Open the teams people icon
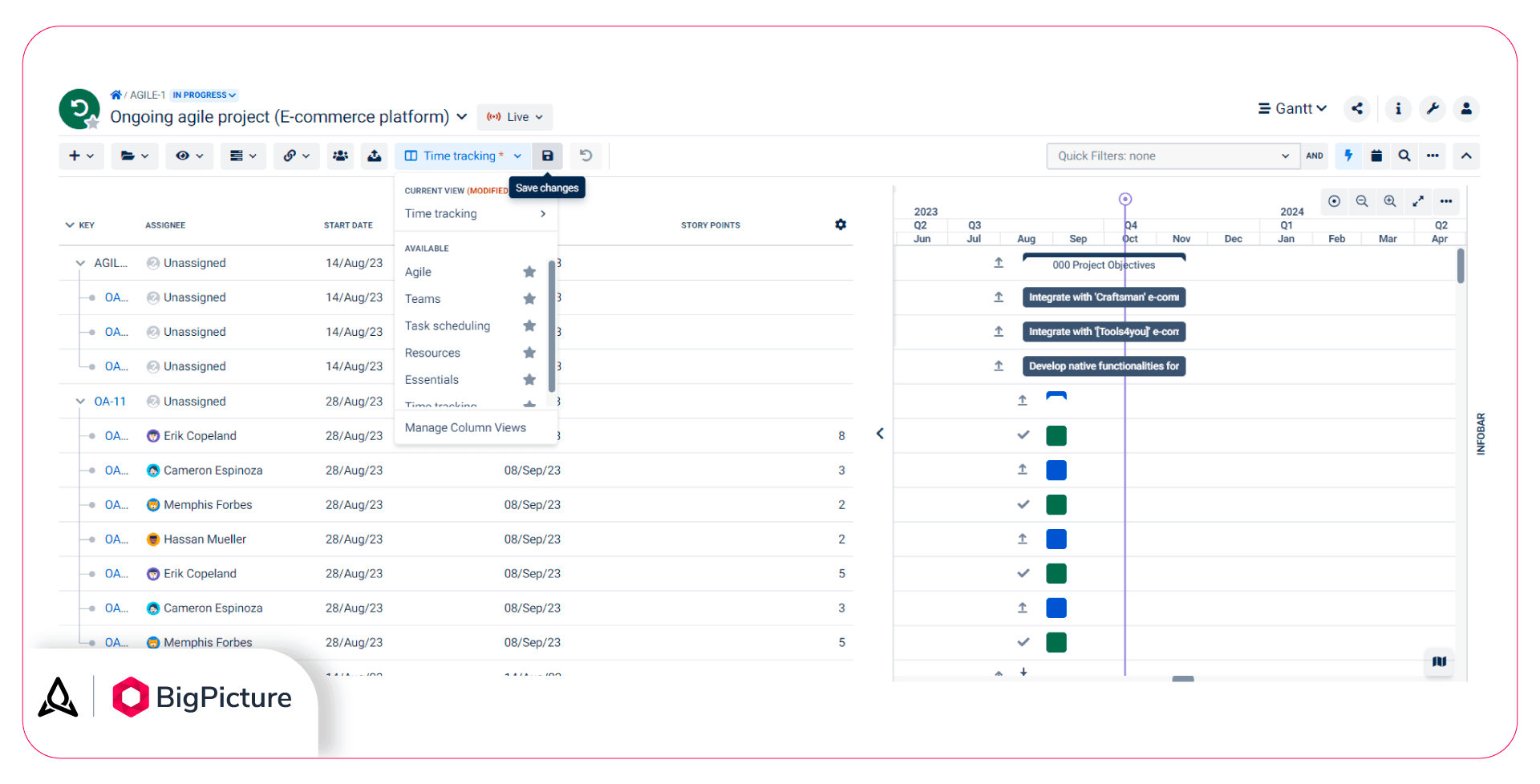 pos(341,156)
